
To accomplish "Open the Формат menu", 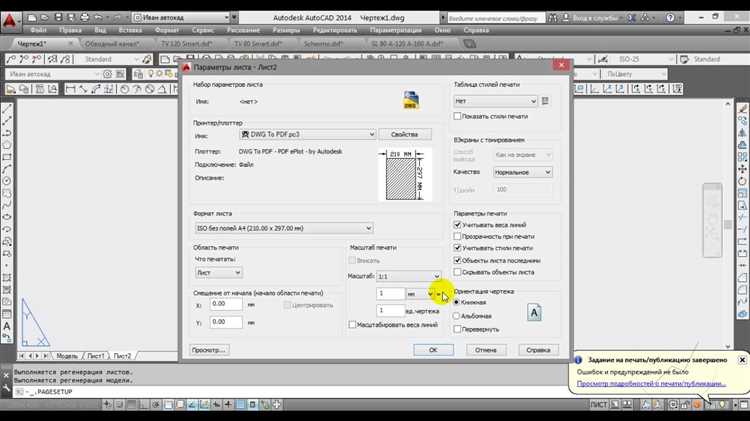I will click(166, 30).
